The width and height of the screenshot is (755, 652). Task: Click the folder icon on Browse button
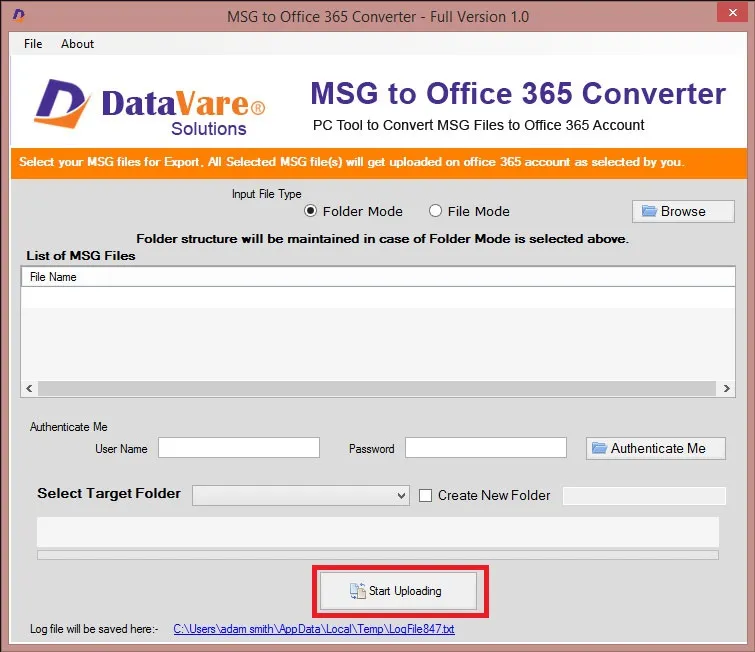(649, 211)
